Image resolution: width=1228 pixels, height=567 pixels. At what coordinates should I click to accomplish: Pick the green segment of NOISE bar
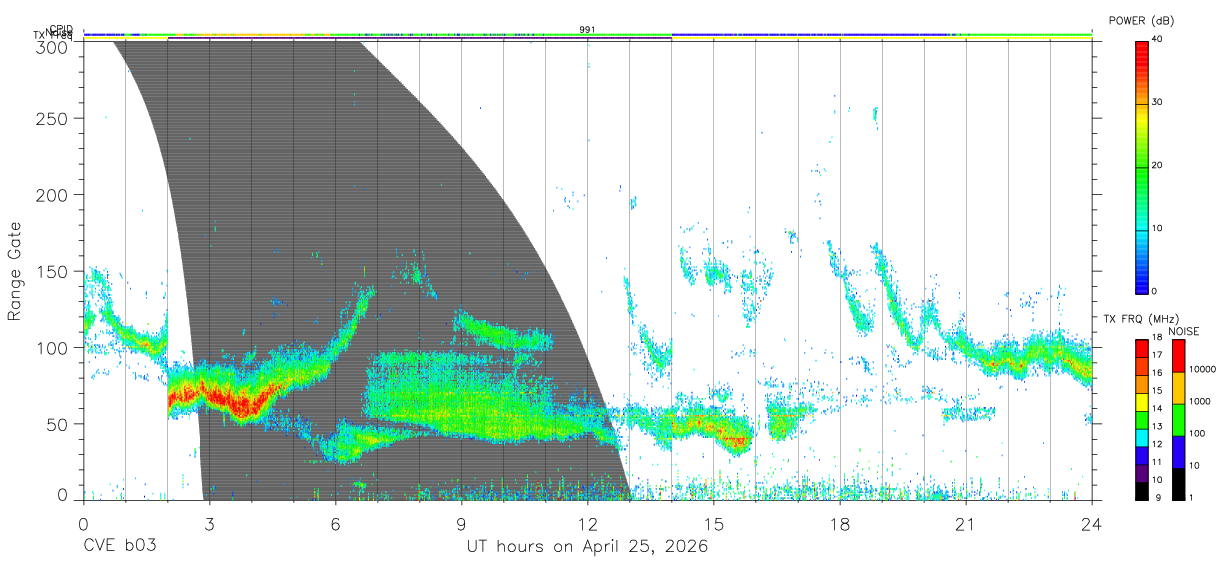tap(1179, 420)
